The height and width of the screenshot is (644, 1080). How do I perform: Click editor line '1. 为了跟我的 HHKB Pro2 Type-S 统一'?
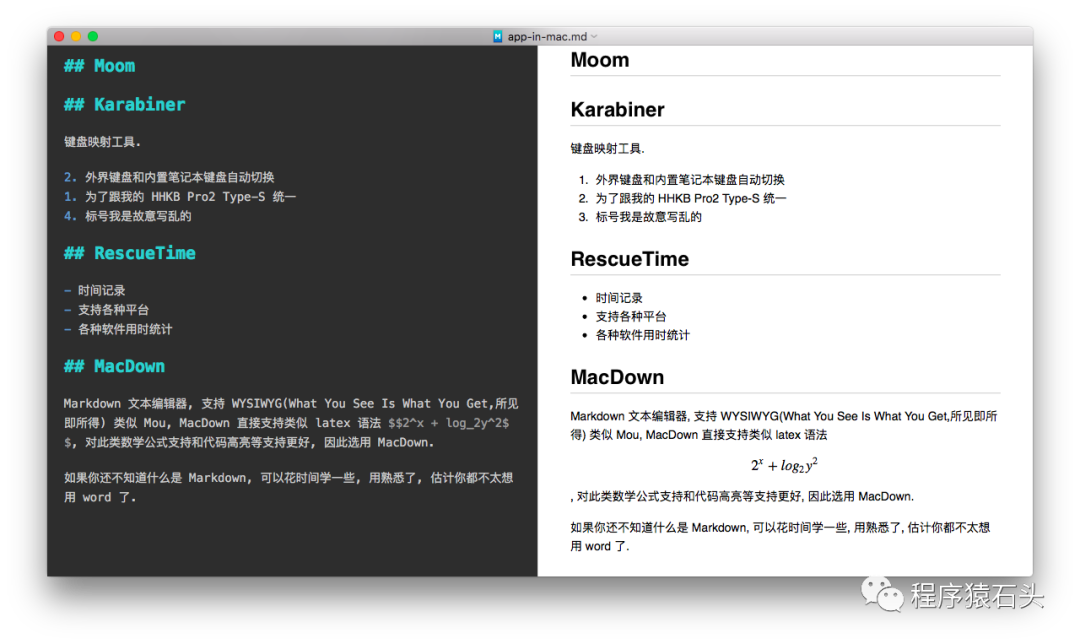coord(180,196)
